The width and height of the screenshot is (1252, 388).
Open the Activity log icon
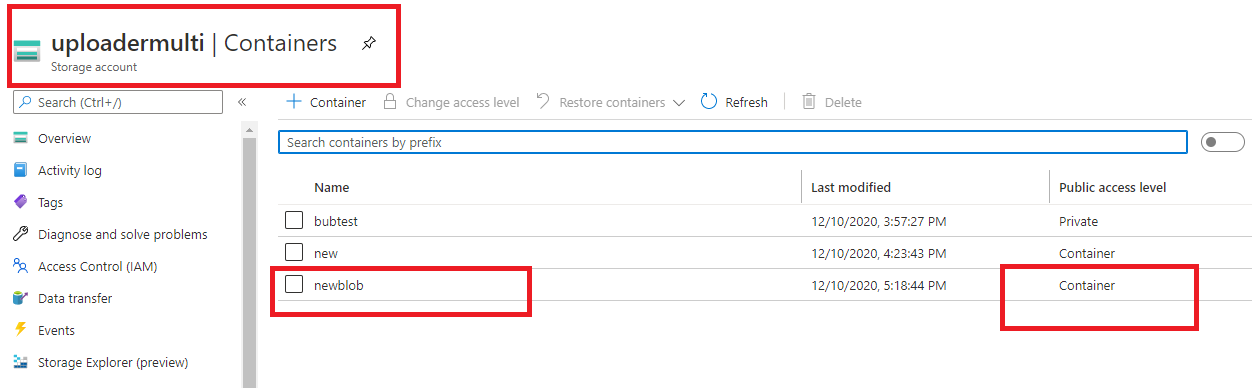point(20,170)
